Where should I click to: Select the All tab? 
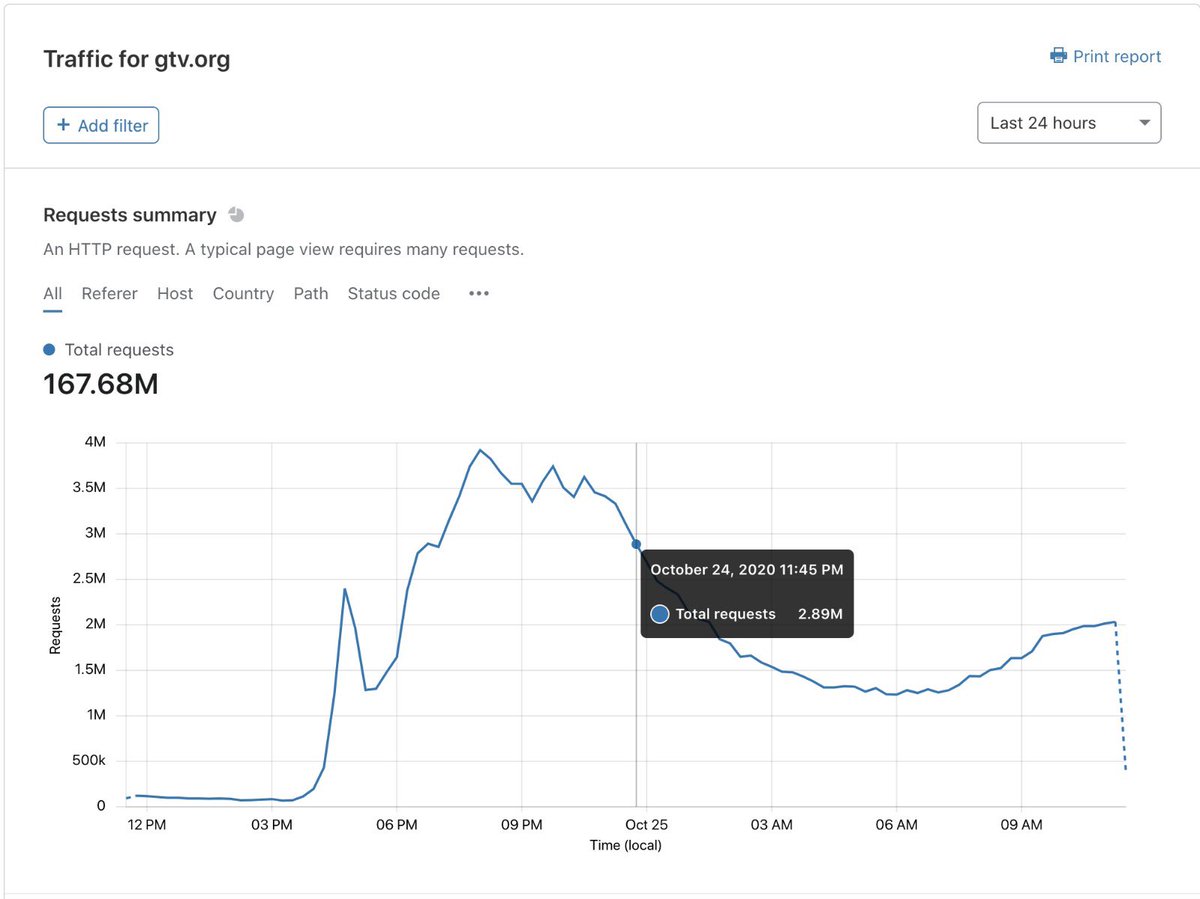click(53, 294)
